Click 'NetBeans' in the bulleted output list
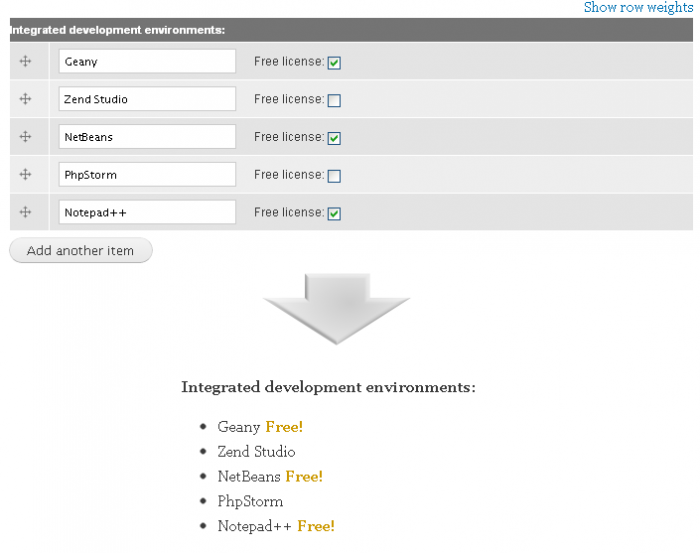700x553 pixels. pos(249,477)
